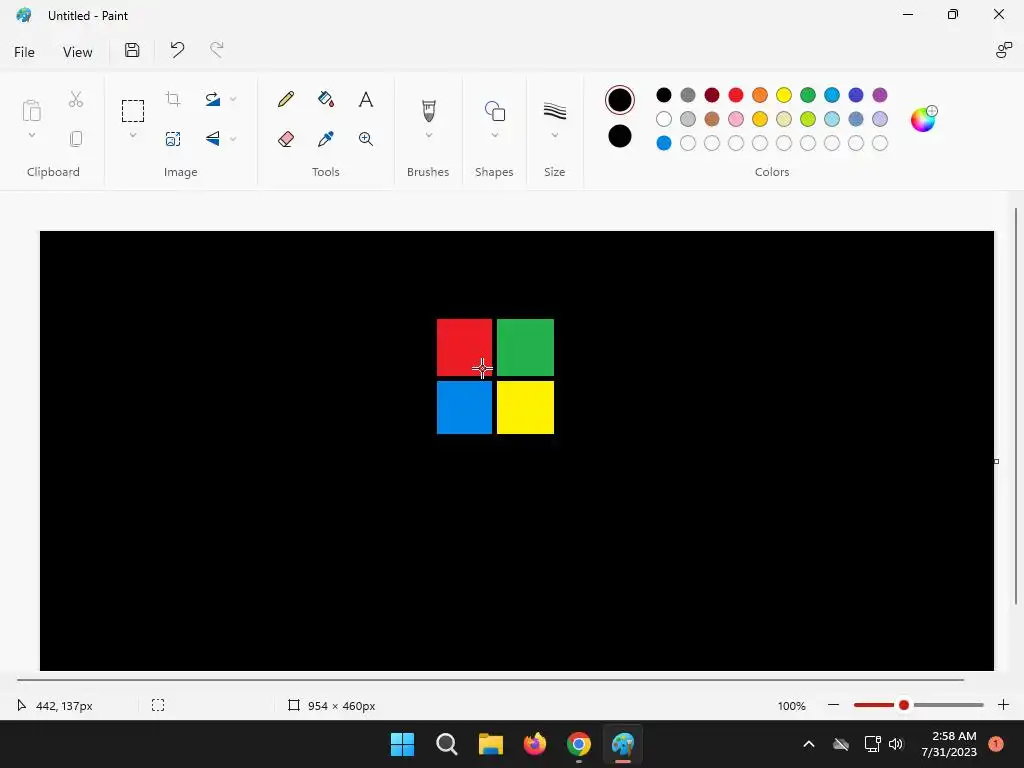1024x768 pixels.
Task: Select the Text tool
Action: coord(366,99)
